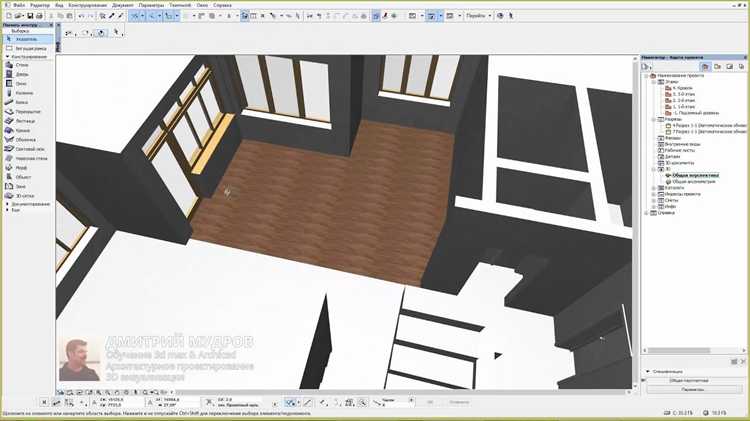Toggle the first highlighted guide-line toolbar button
The height and width of the screenshot is (421, 750).
click(135, 16)
